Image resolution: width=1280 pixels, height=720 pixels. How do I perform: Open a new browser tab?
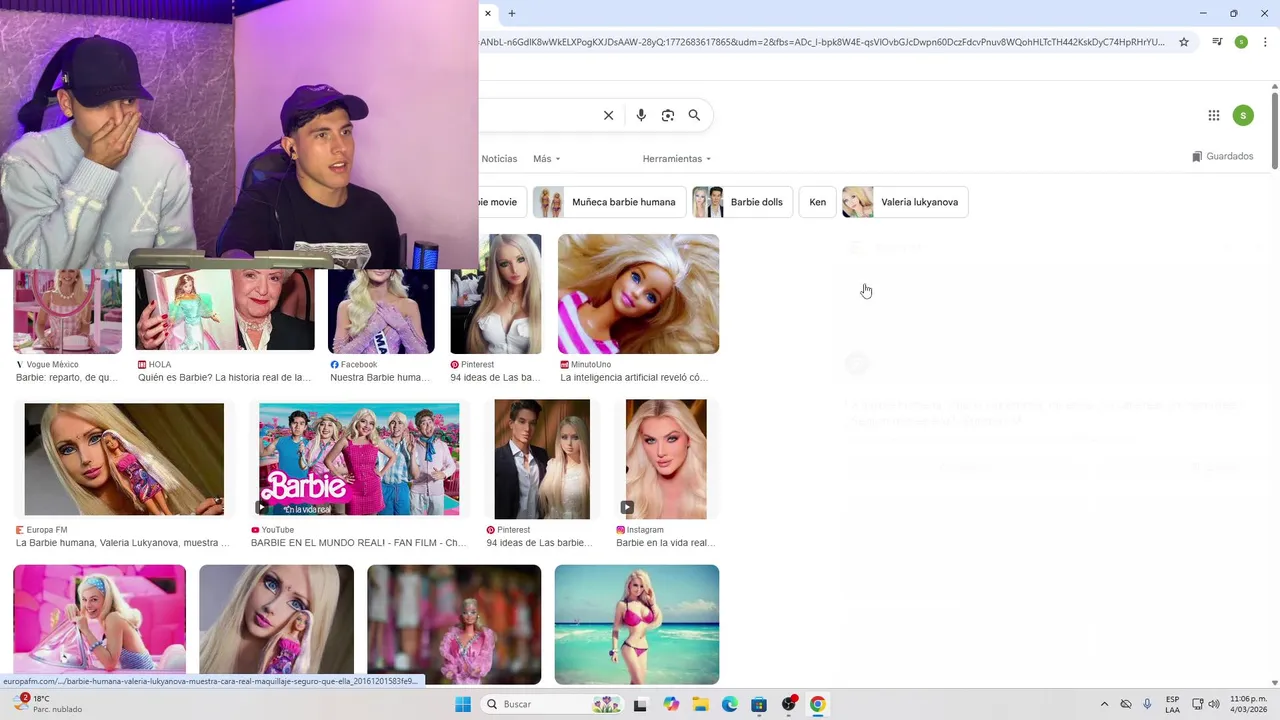click(x=512, y=13)
